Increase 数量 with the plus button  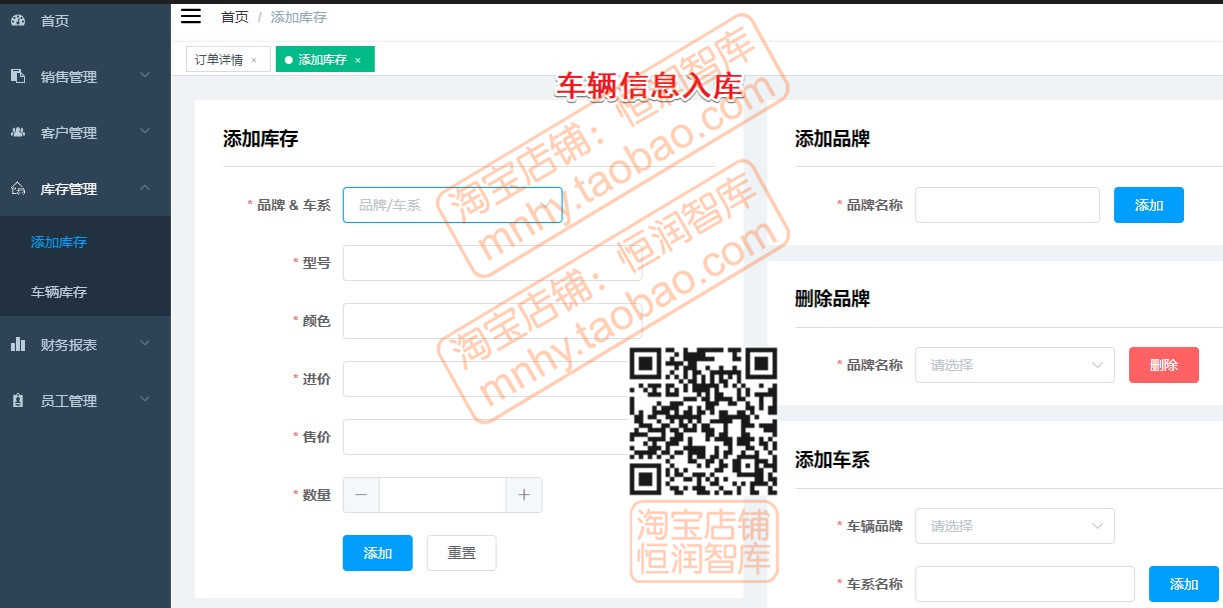(x=524, y=495)
